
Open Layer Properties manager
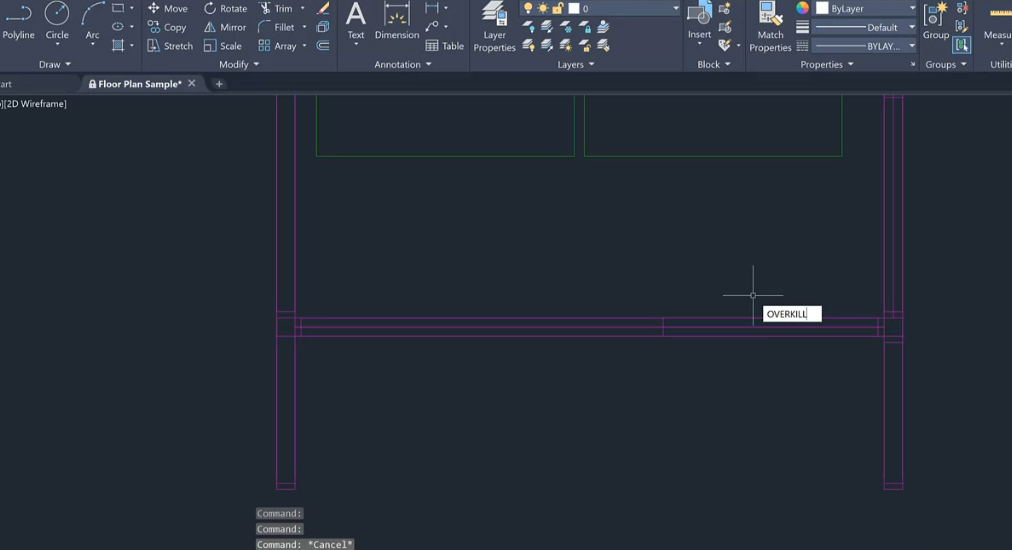coord(494,27)
